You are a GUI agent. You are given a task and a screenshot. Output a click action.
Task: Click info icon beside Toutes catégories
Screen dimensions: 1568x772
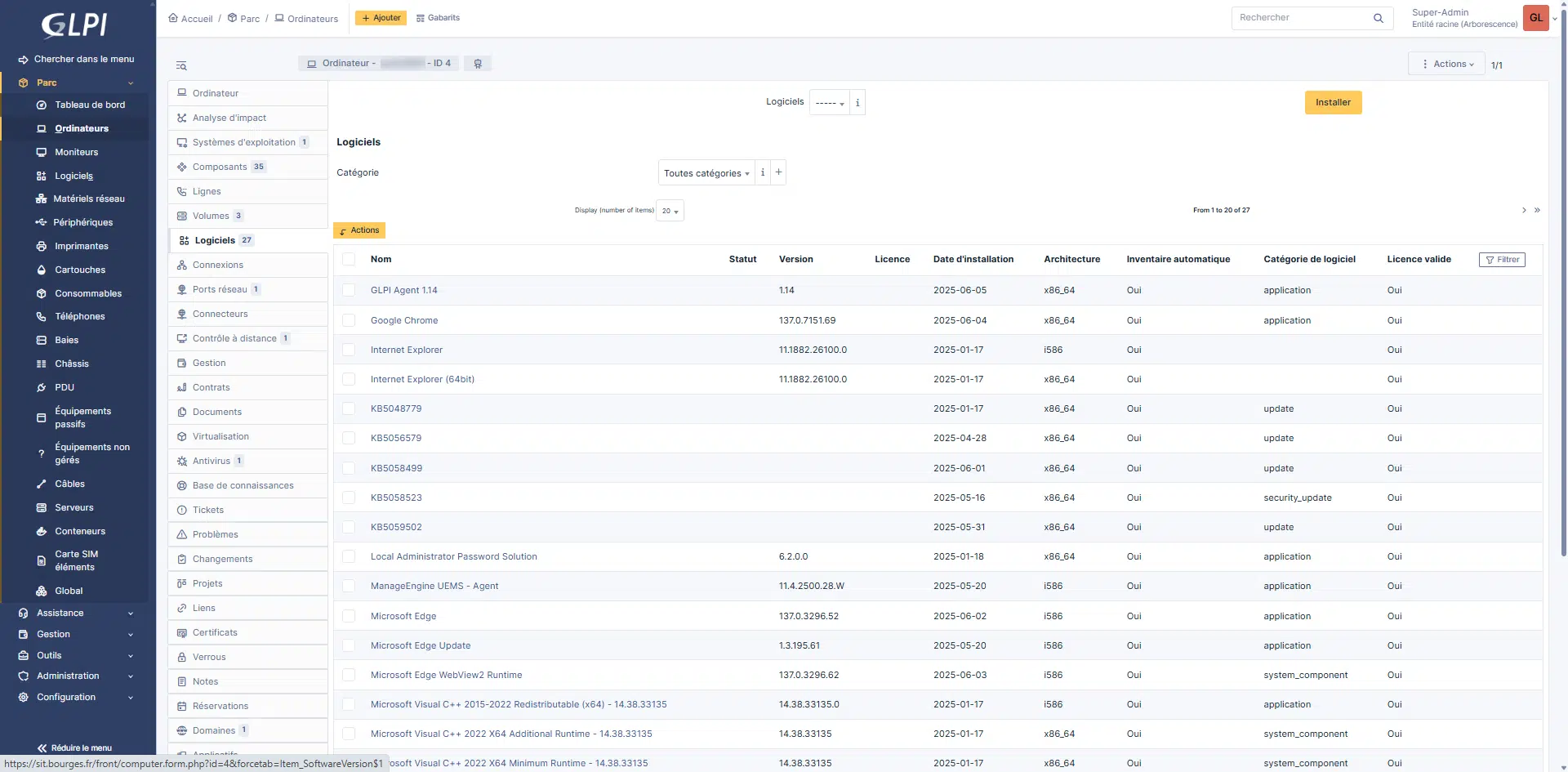pos(763,172)
